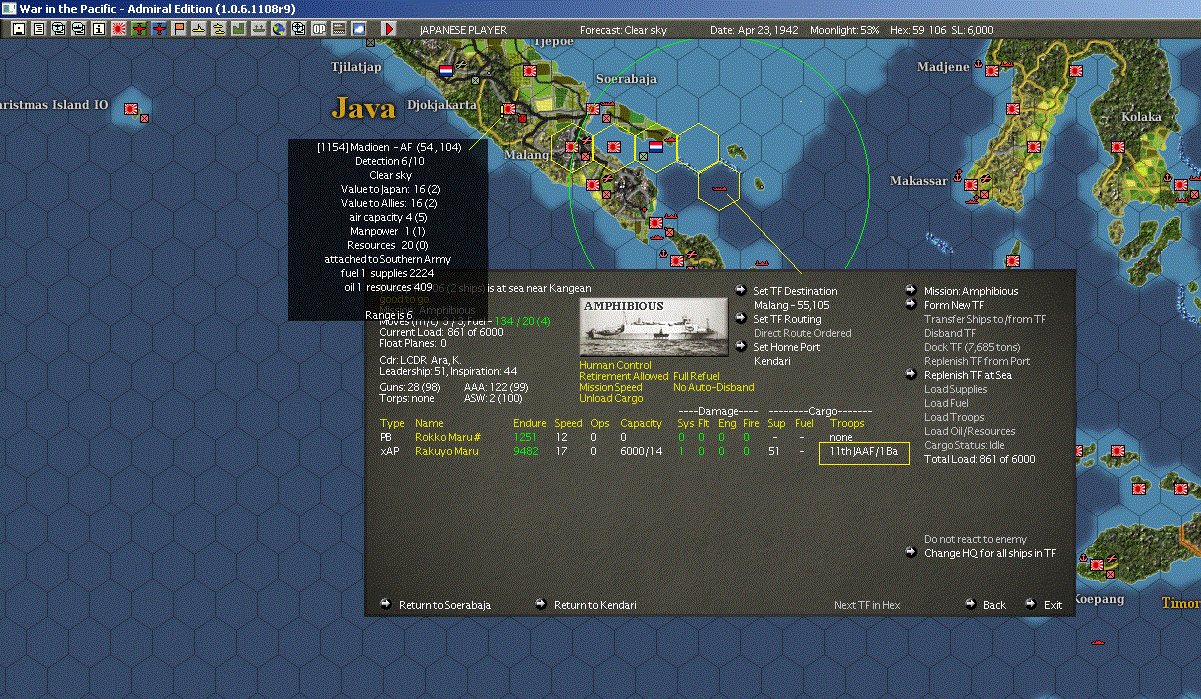1201x699 pixels.
Task: Click the Malang - 55,105 destination text
Action: [x=791, y=305]
